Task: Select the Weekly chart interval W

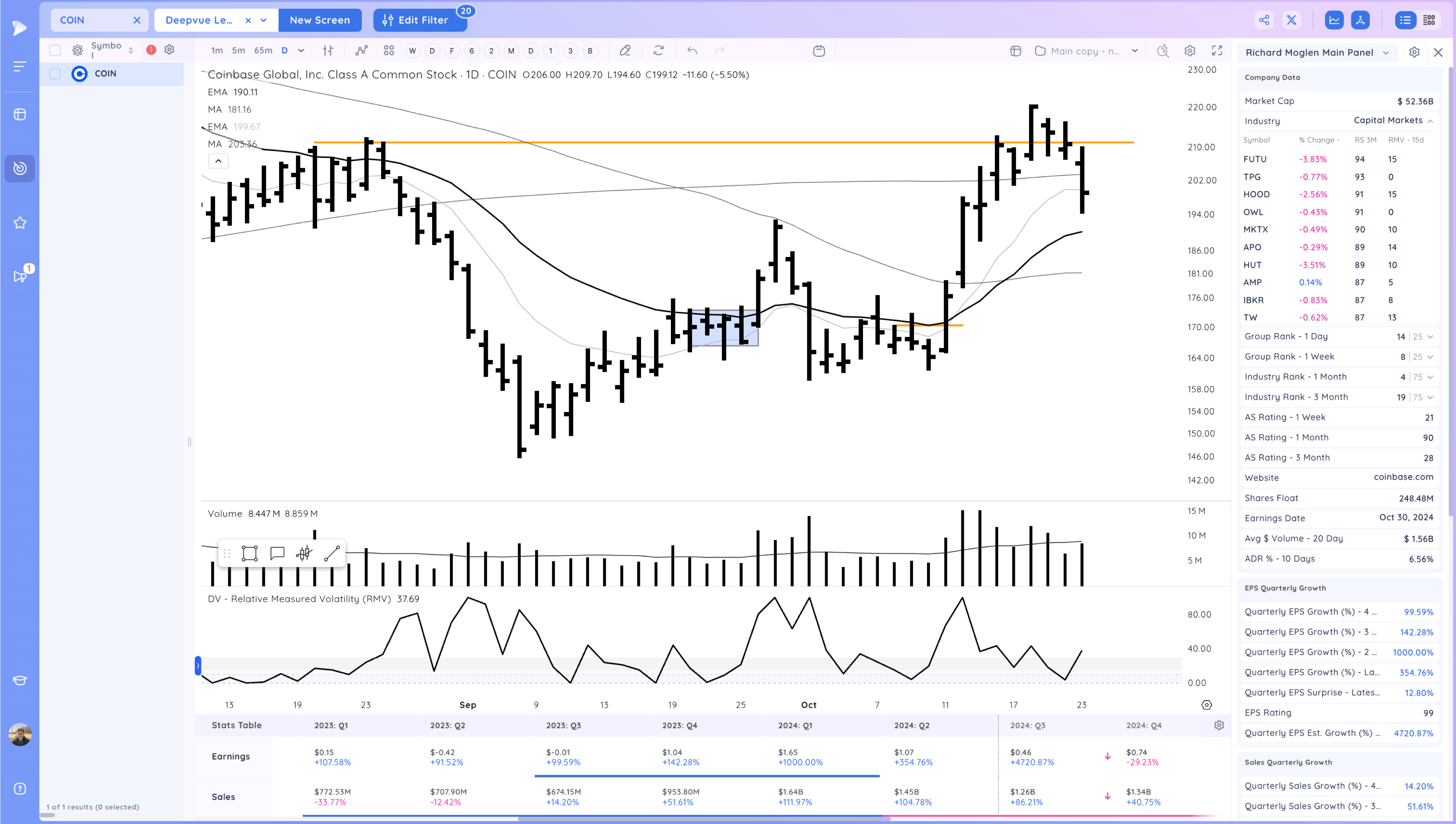Action: click(x=412, y=50)
